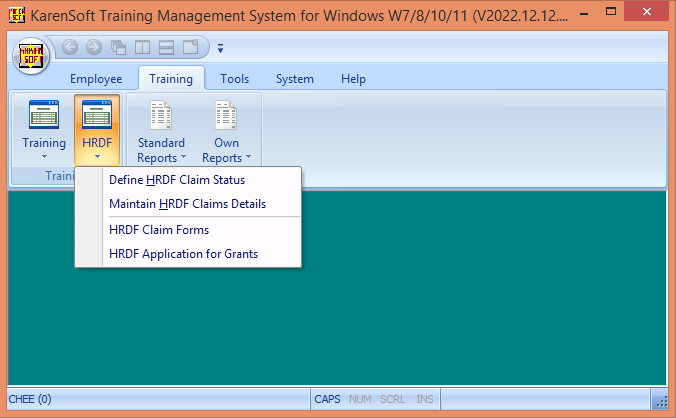Click the cascade windows icon
676x418 pixels.
[x=118, y=47]
